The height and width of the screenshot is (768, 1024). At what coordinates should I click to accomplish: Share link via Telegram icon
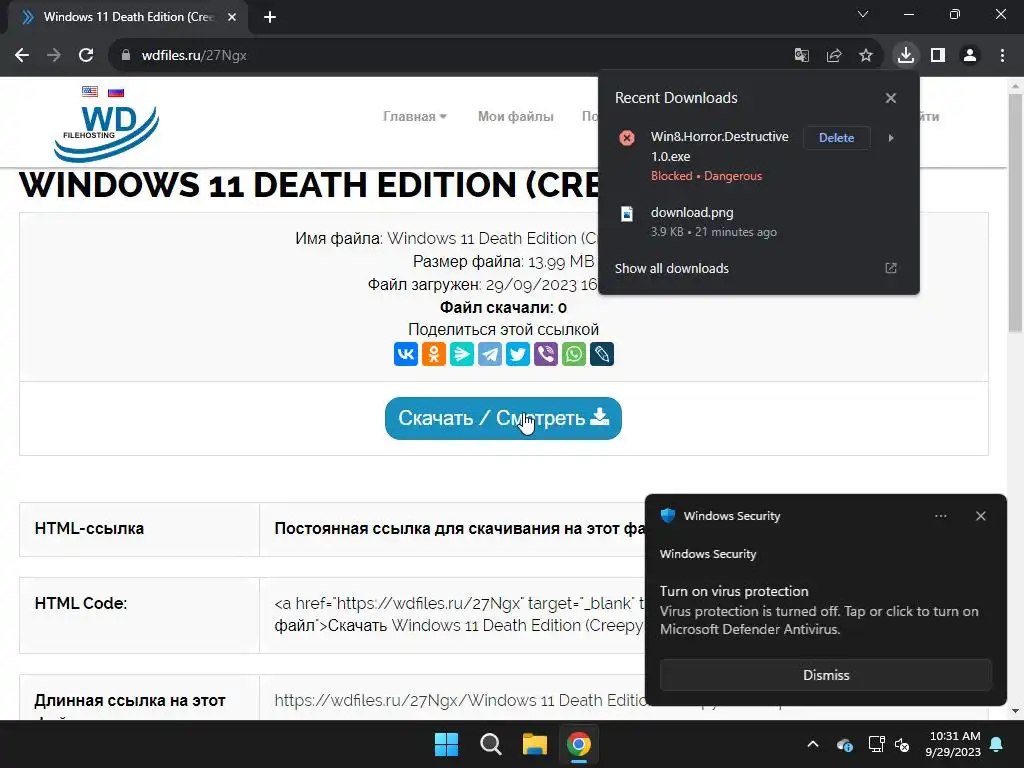tap(490, 354)
